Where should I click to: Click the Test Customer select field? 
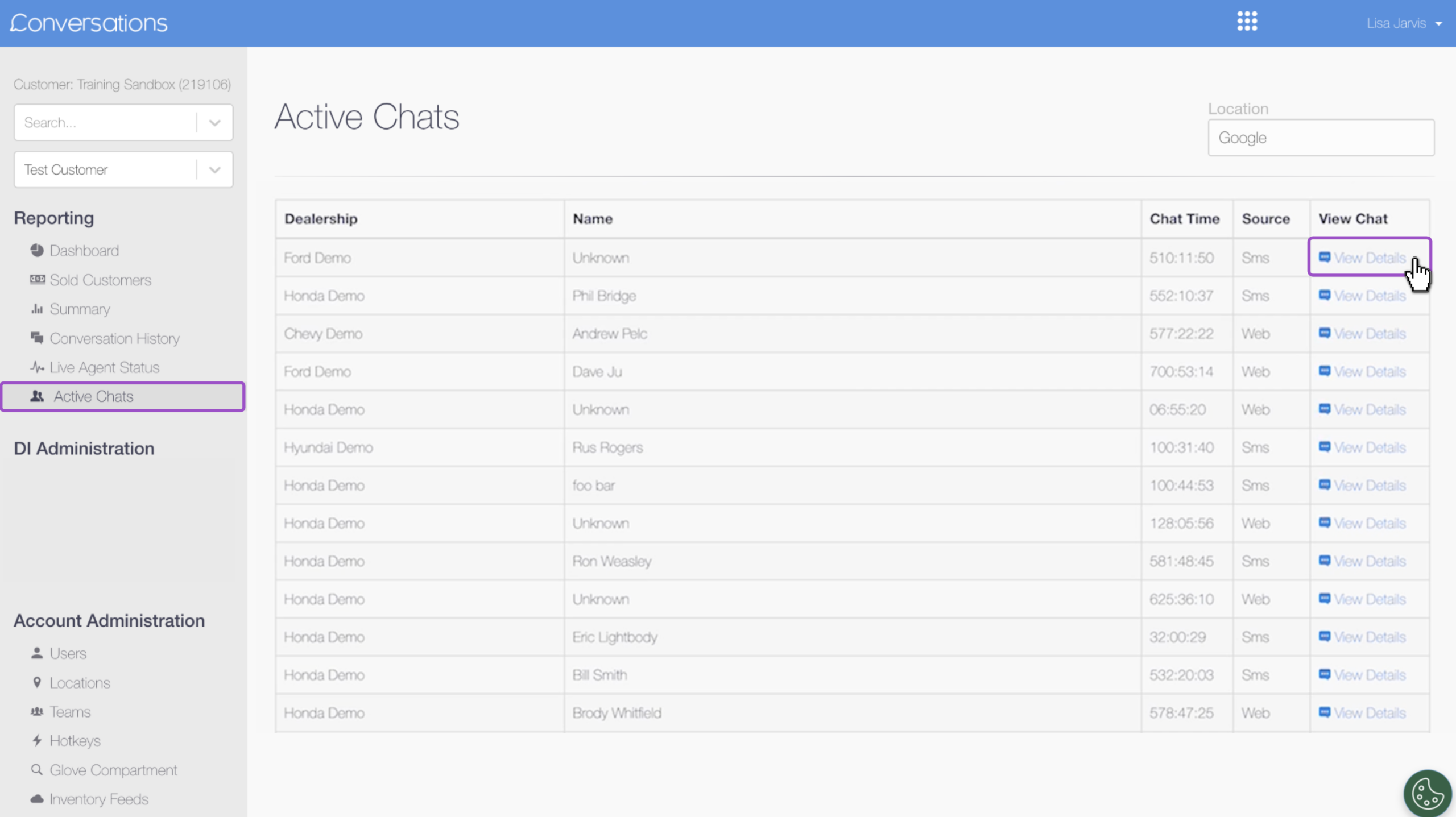123,169
